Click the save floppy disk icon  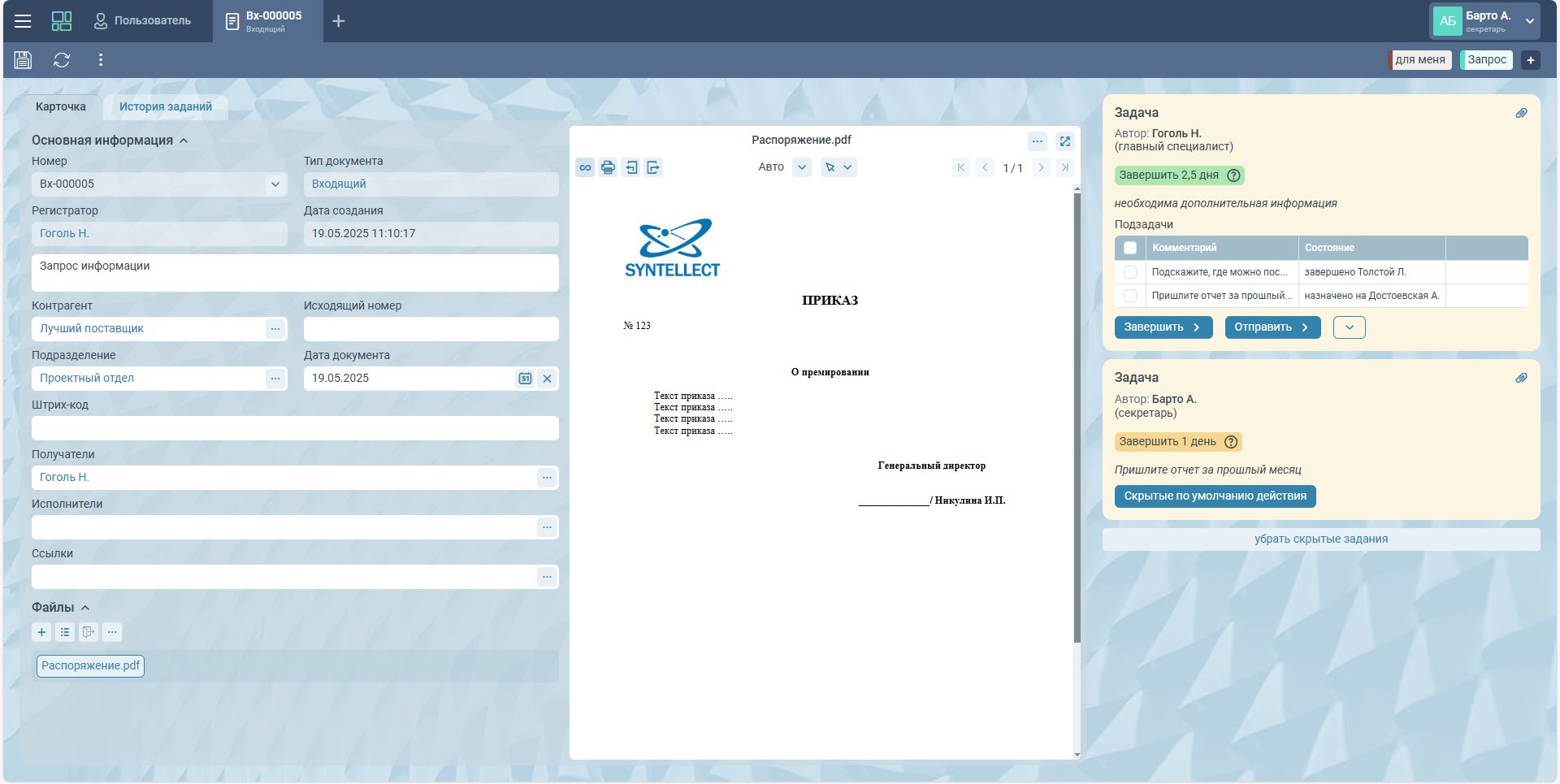pyautogui.click(x=23, y=60)
